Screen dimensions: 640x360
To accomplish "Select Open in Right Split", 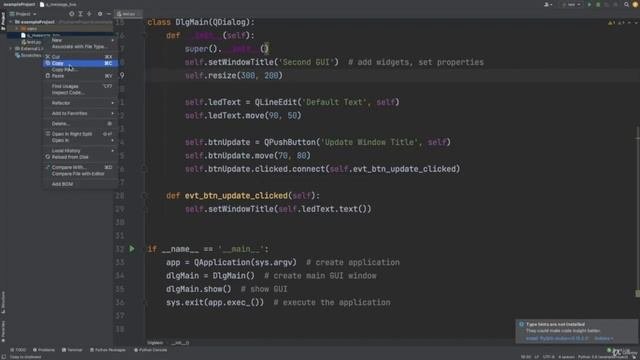I will pos(80,134).
